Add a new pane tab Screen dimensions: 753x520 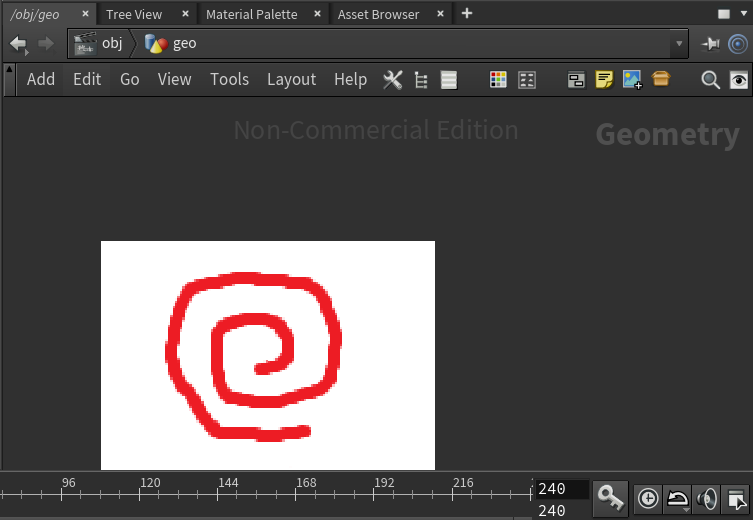click(467, 13)
